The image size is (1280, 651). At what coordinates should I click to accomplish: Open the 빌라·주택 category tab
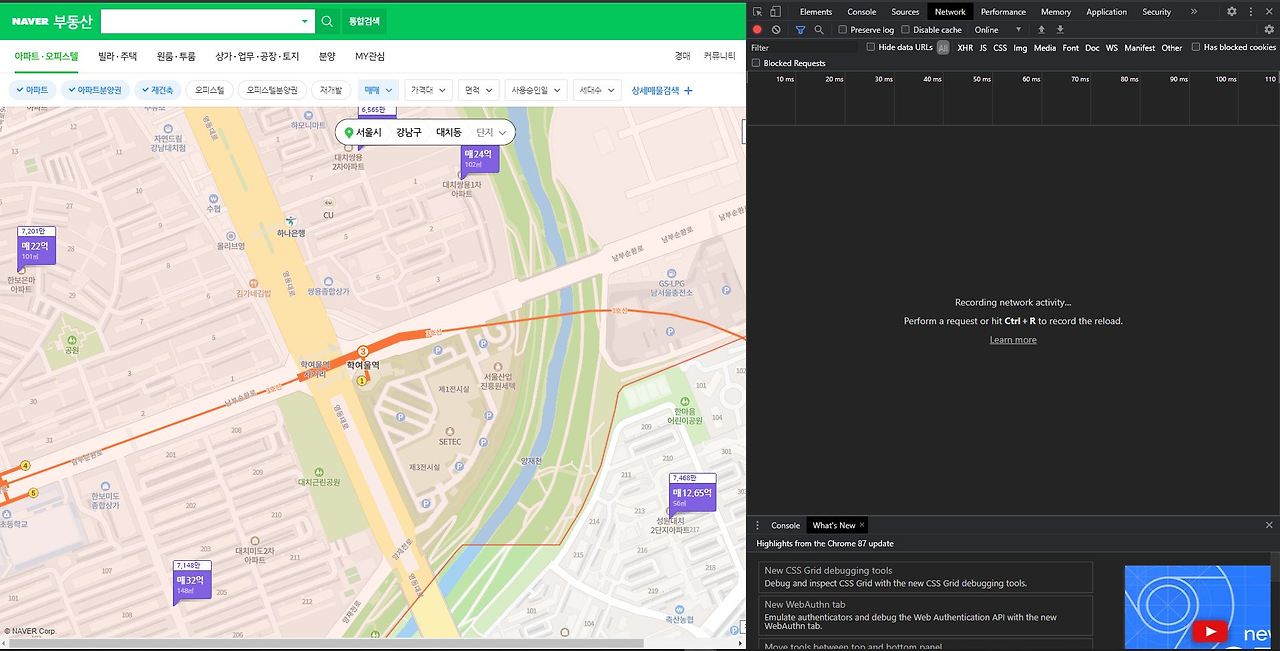tap(118, 56)
